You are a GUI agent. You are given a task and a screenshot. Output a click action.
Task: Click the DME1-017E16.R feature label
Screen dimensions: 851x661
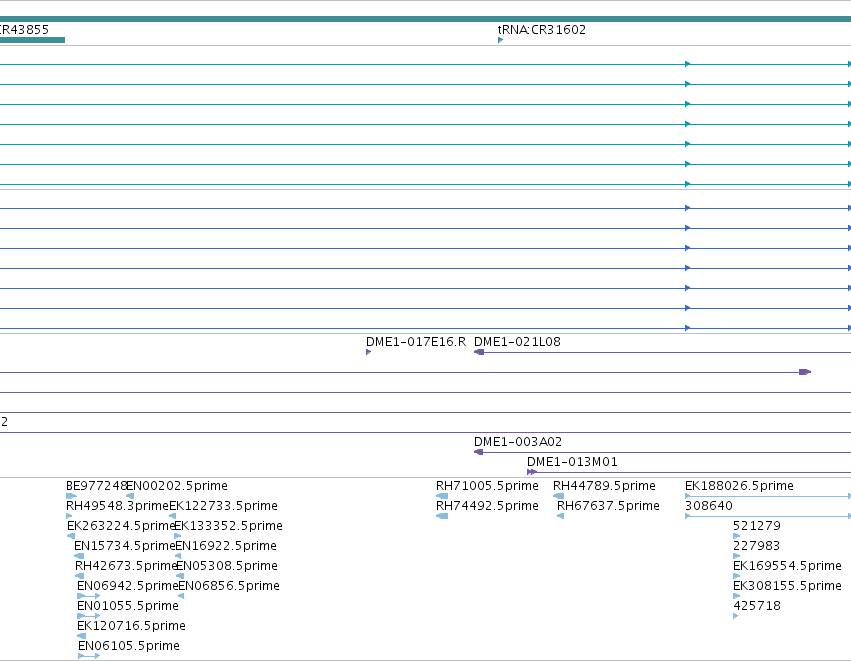click(416, 342)
